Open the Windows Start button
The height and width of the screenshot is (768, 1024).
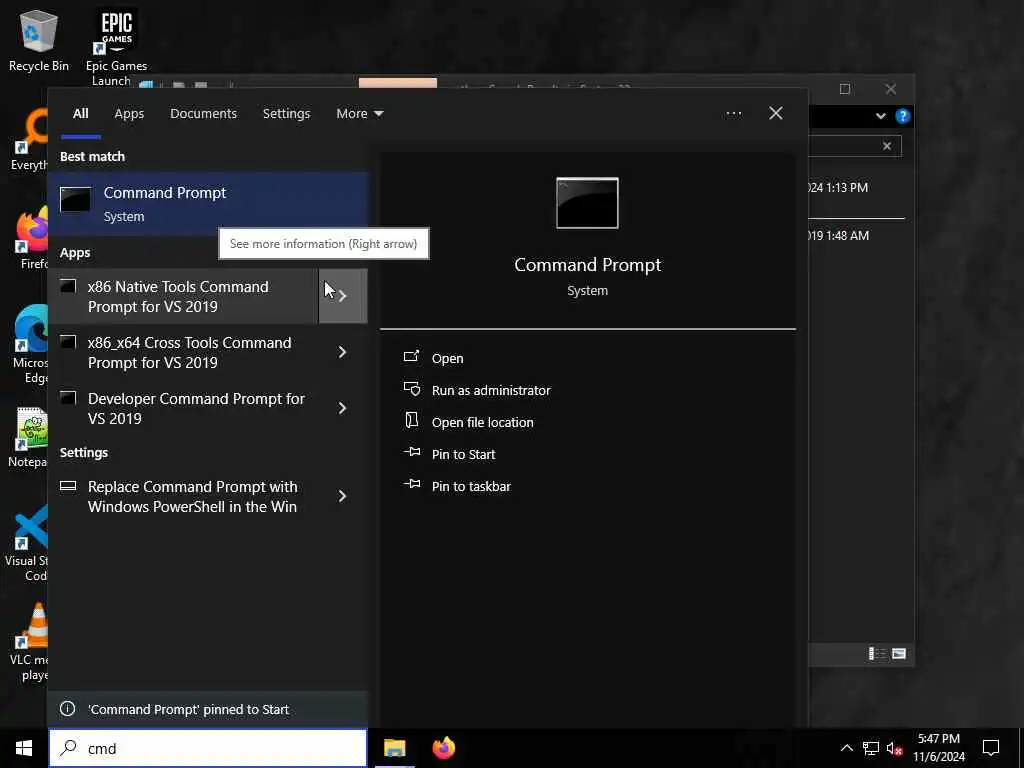pos(24,748)
